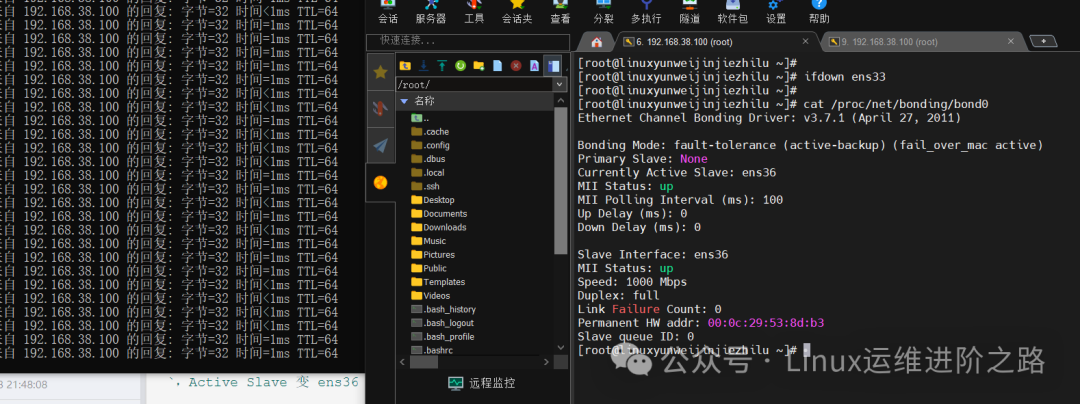Image resolution: width=1080 pixels, height=404 pixels.
Task: Select the .local folder
Action: click(x=428, y=173)
